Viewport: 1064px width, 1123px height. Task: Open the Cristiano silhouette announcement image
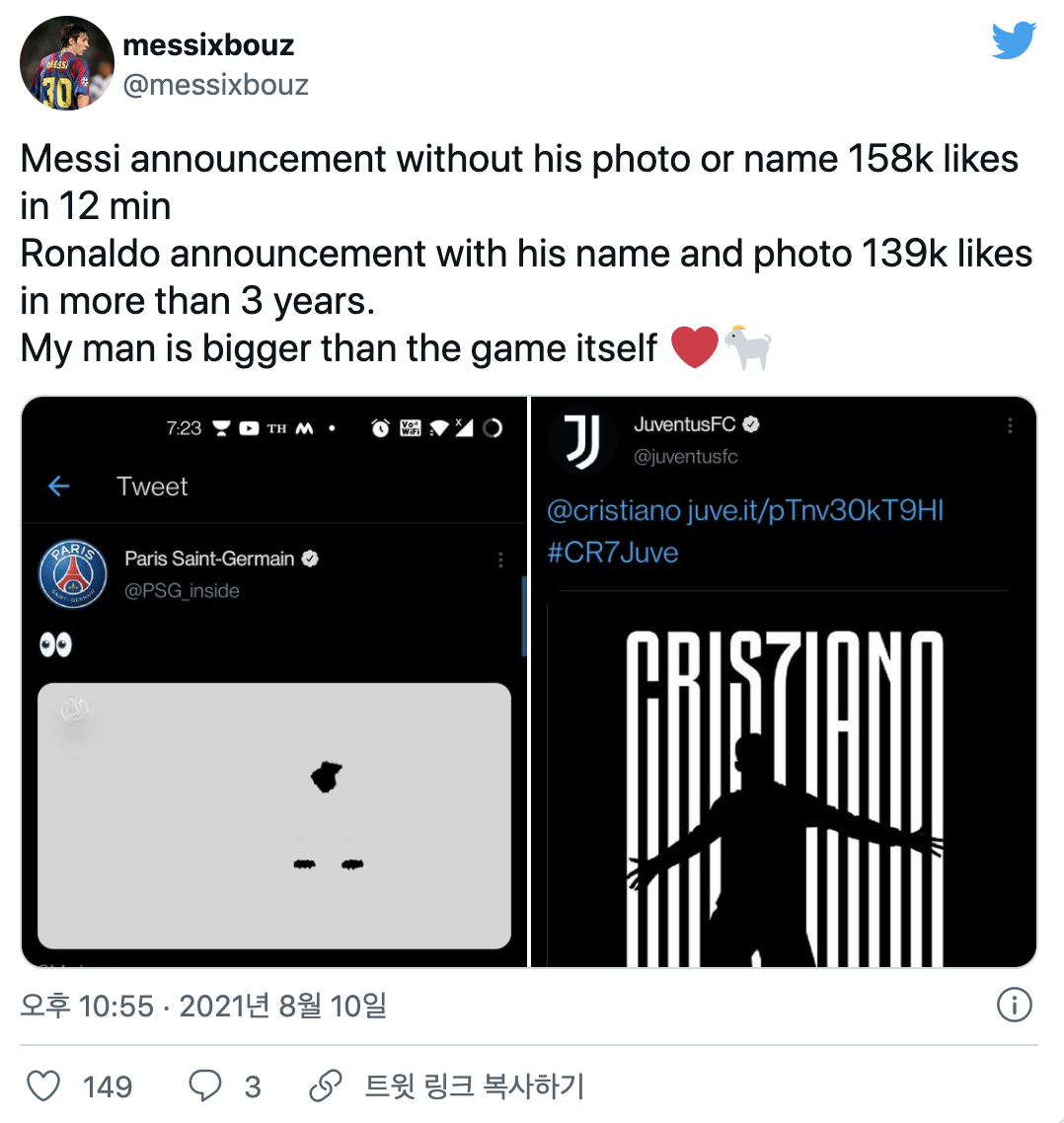(785, 789)
